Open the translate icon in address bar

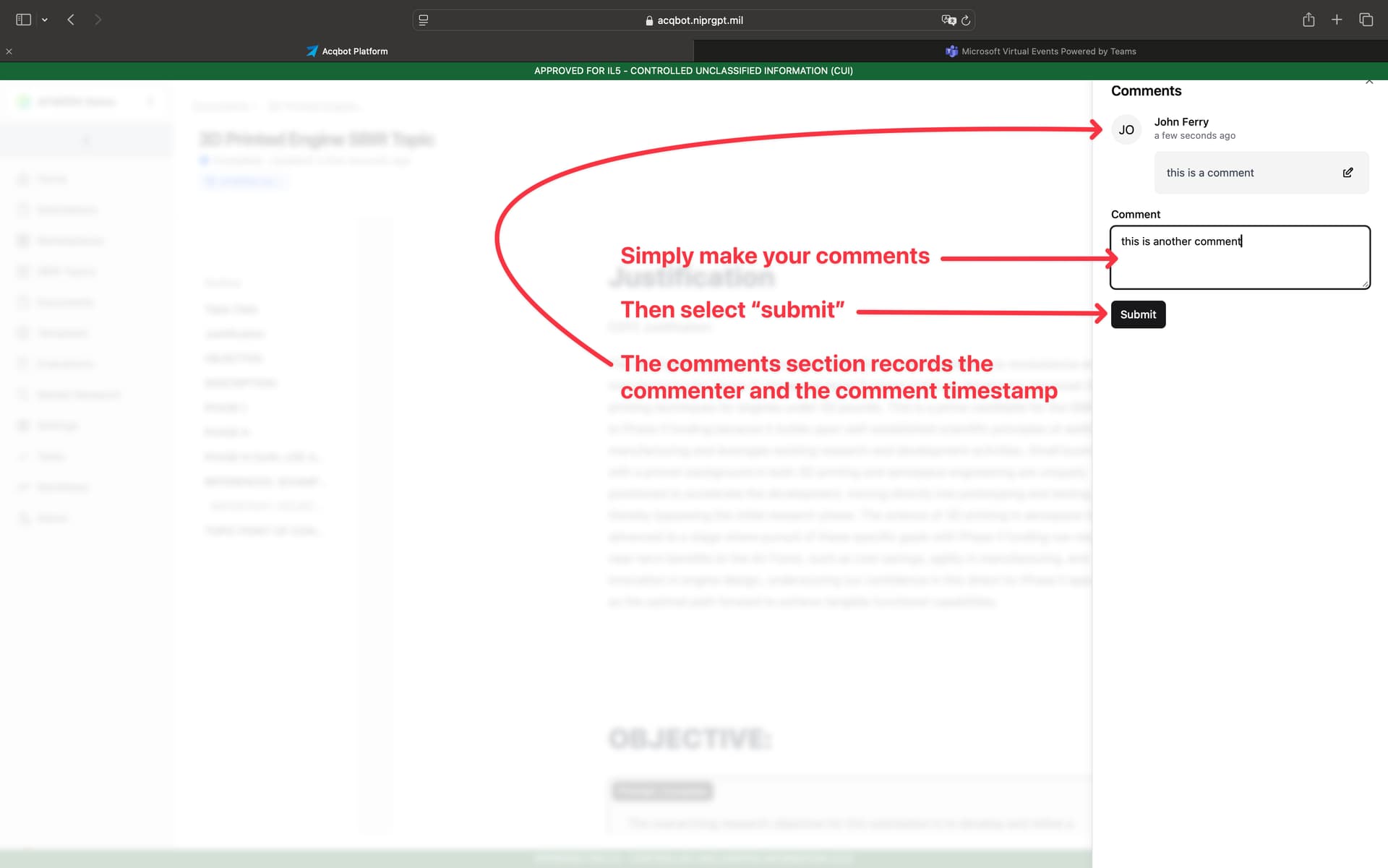tap(948, 20)
